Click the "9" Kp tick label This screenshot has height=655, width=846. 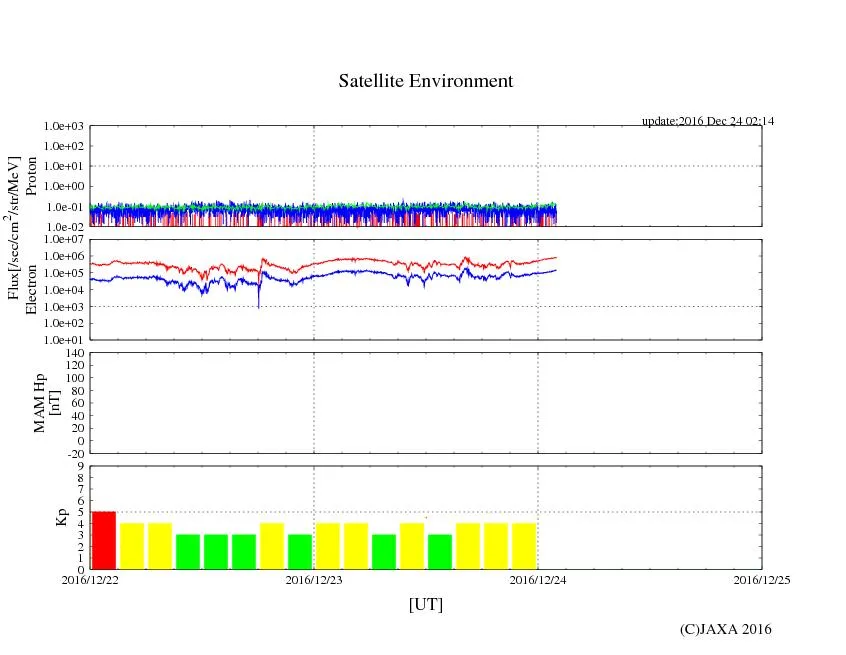pyautogui.click(x=81, y=466)
